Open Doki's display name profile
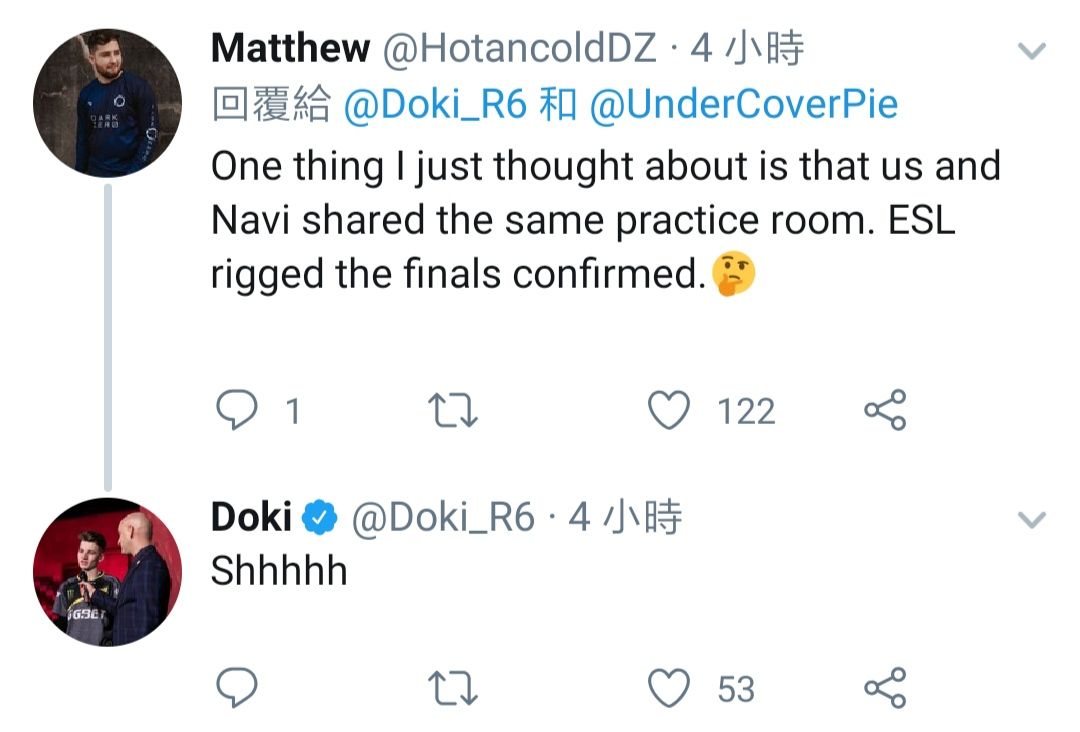 click(x=251, y=517)
